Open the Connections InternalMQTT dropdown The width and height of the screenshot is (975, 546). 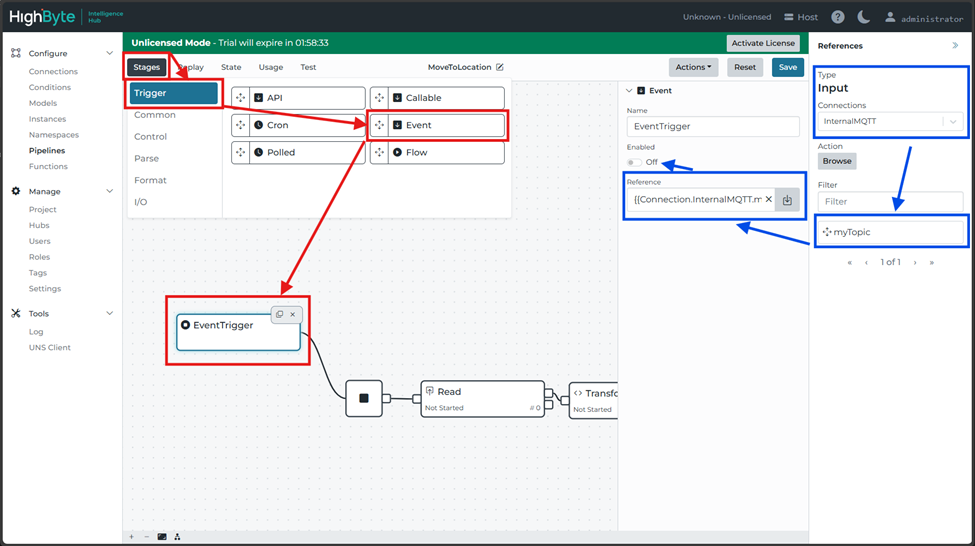pyautogui.click(x=890, y=121)
